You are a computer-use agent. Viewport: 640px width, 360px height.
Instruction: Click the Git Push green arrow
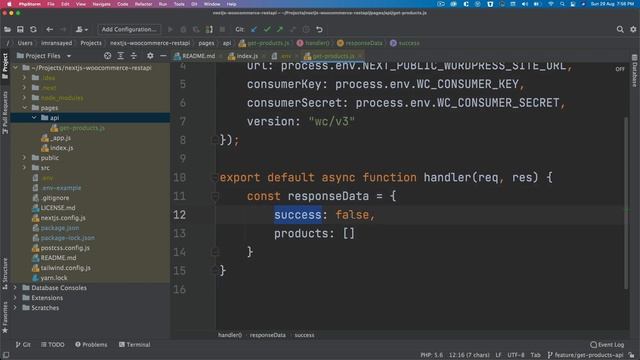pos(280,29)
